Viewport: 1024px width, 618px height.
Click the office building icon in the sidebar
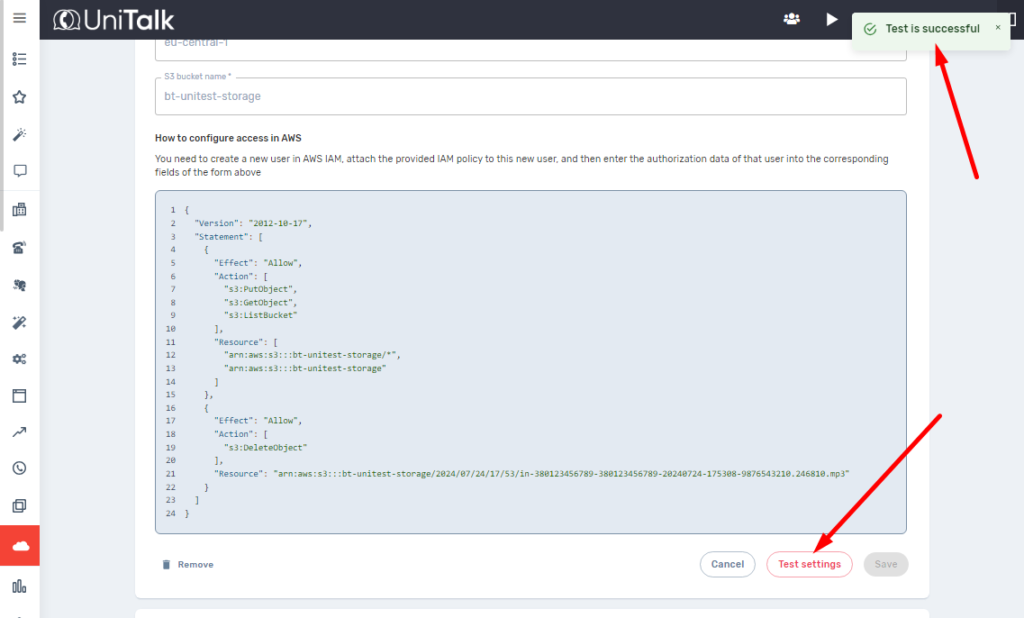point(19,210)
